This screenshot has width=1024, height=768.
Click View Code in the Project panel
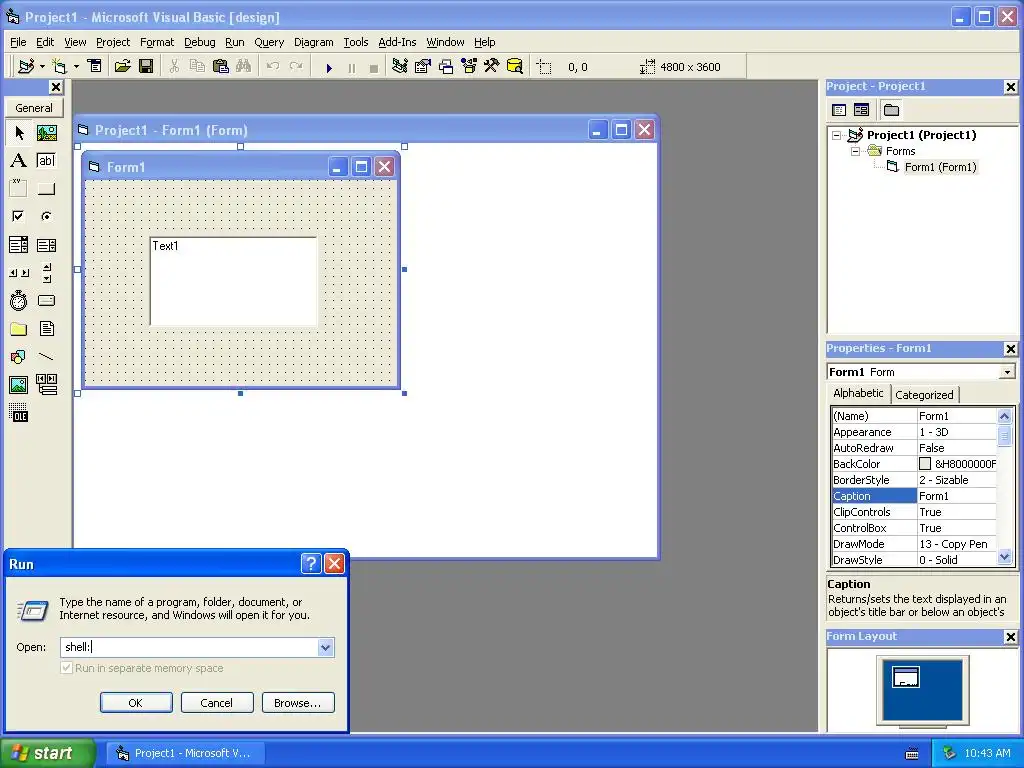839,110
